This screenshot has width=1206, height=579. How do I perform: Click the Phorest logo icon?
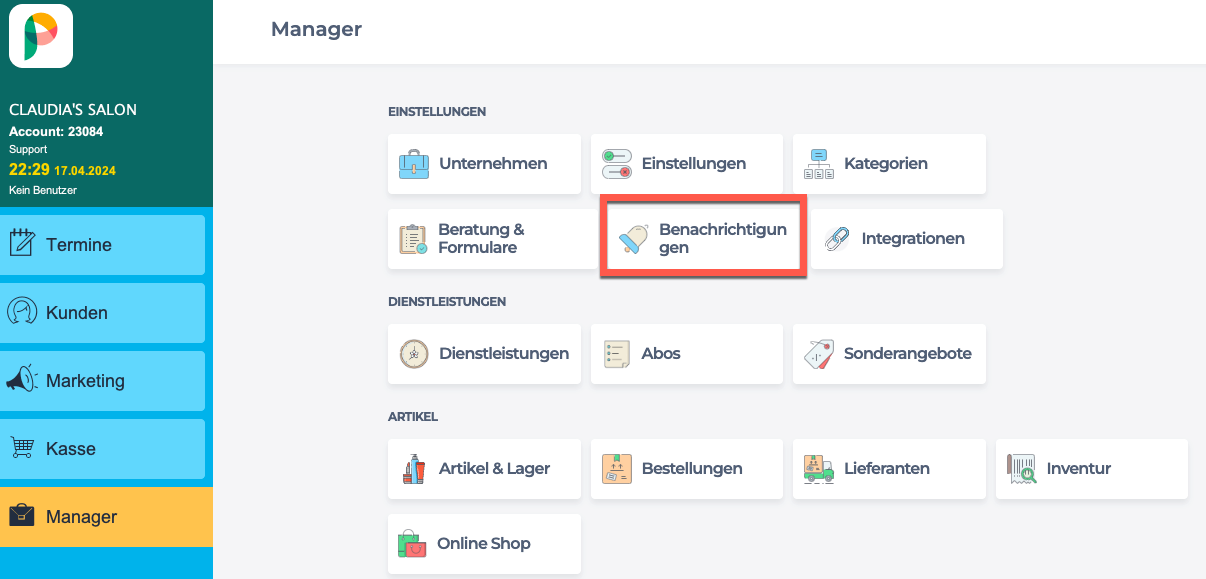pyautogui.click(x=41, y=36)
